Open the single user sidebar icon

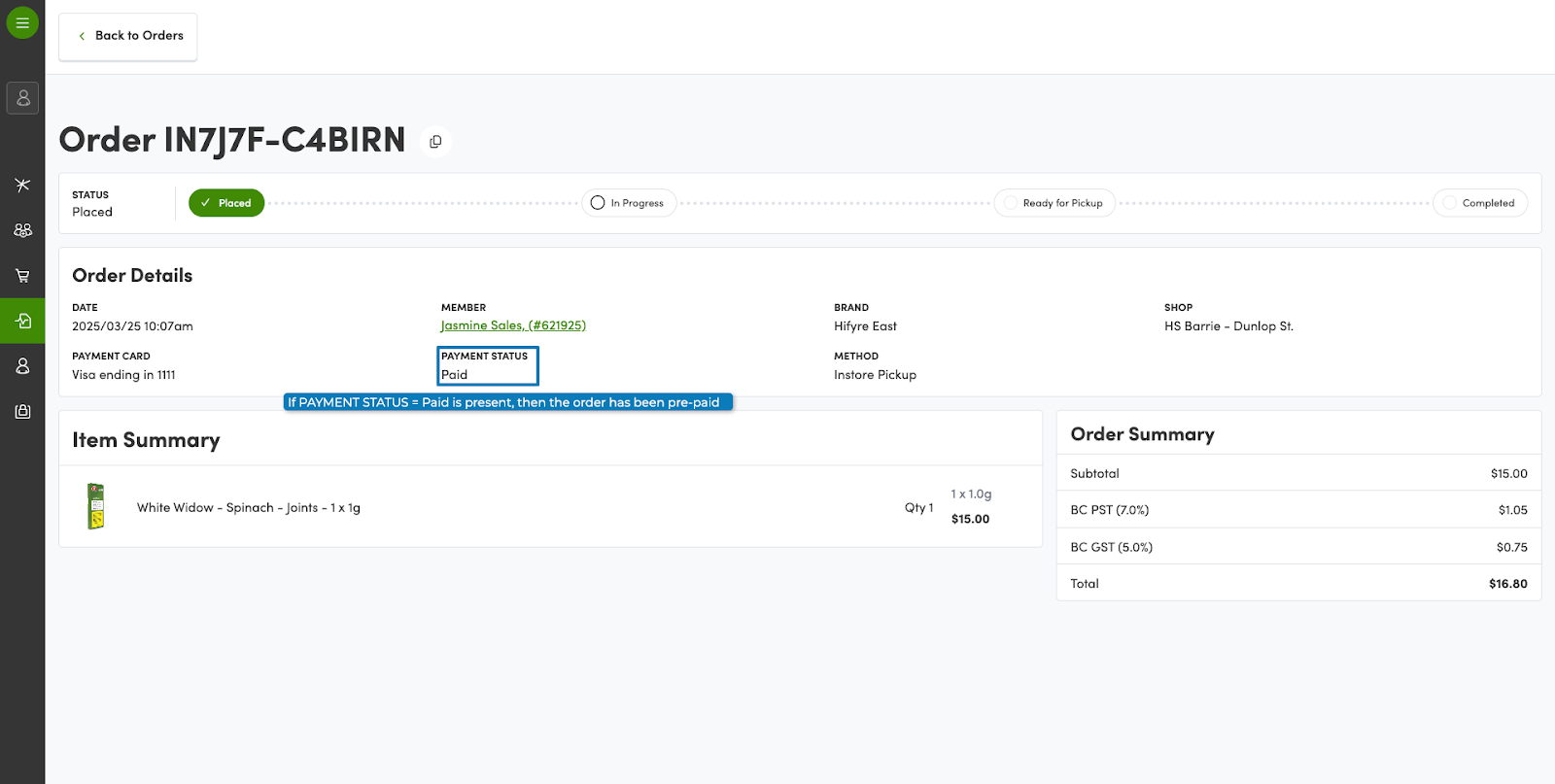[x=22, y=366]
